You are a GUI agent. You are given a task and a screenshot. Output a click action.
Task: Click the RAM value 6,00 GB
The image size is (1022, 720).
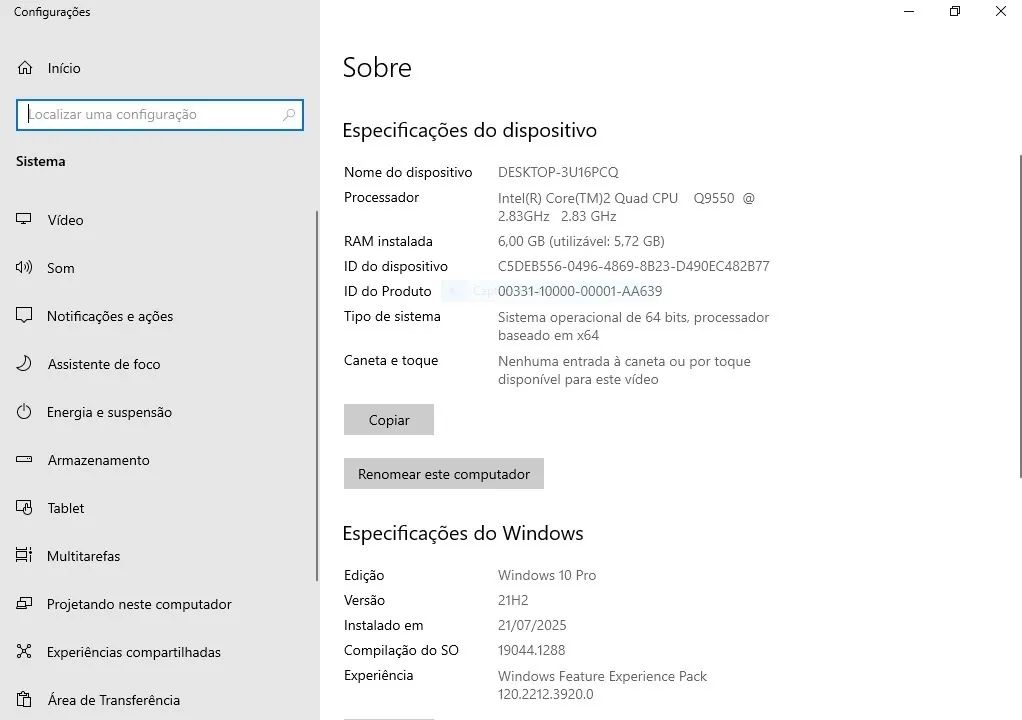tap(581, 241)
